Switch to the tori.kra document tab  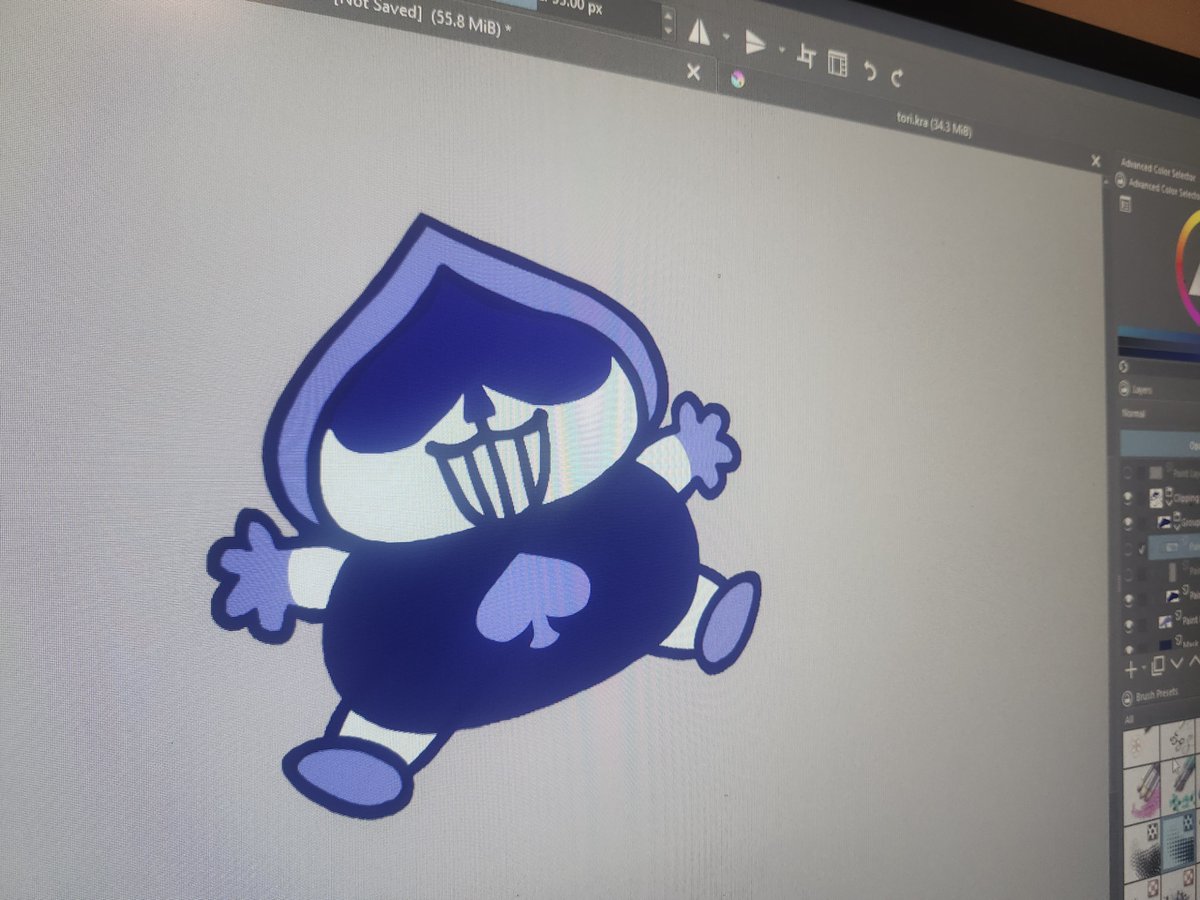pyautogui.click(x=935, y=124)
